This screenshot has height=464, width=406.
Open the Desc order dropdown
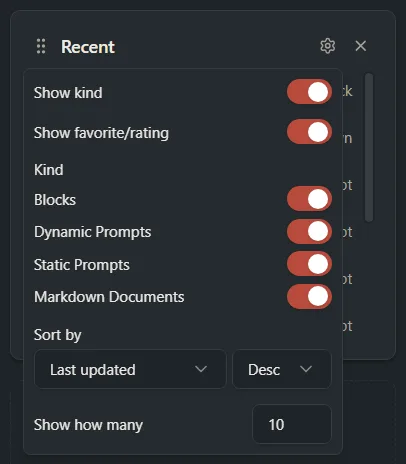[x=282, y=369]
